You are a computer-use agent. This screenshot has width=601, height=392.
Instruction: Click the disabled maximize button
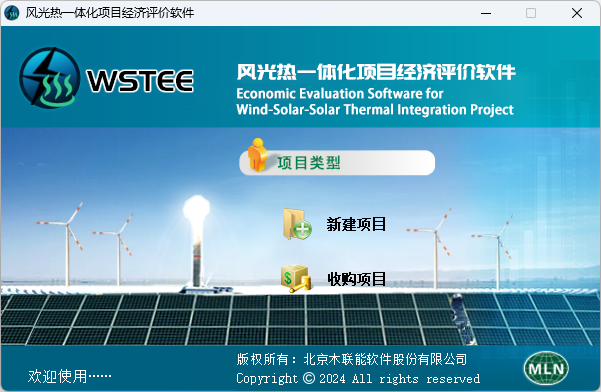pos(531,13)
